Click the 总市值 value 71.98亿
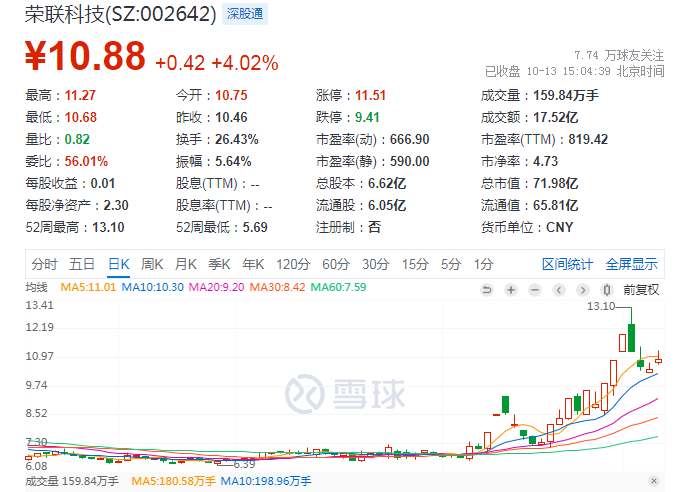Image resolution: width=679 pixels, height=492 pixels. pos(556,184)
